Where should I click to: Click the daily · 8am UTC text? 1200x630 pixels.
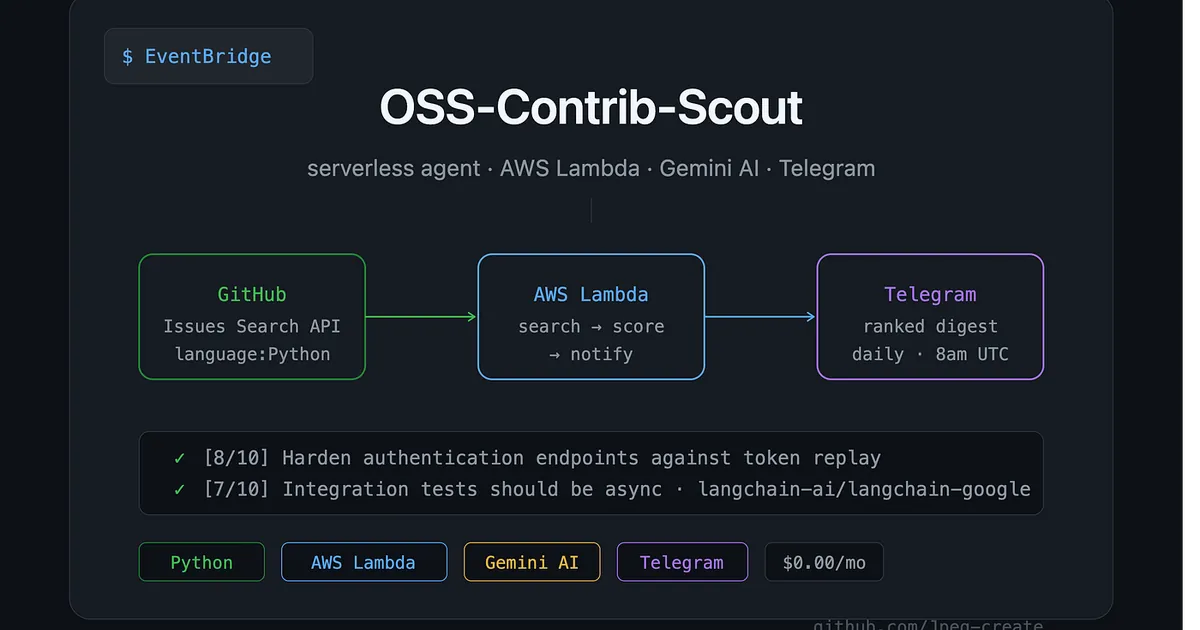(x=930, y=354)
